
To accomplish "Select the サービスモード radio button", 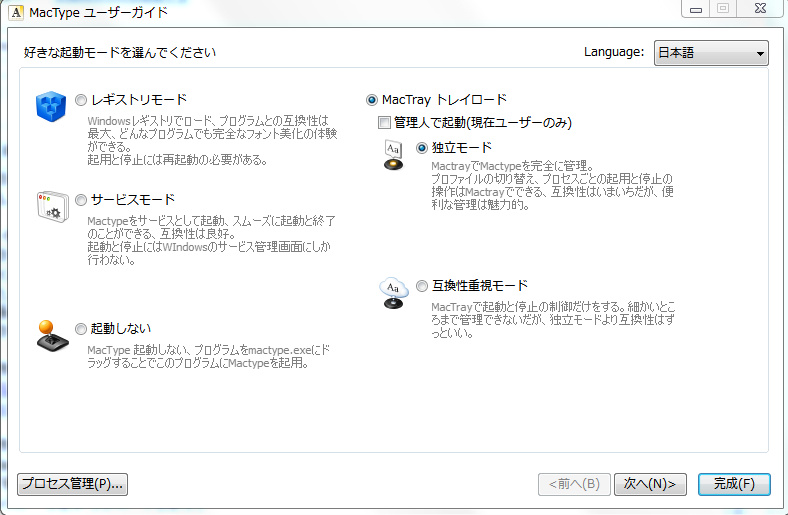I will point(81,200).
